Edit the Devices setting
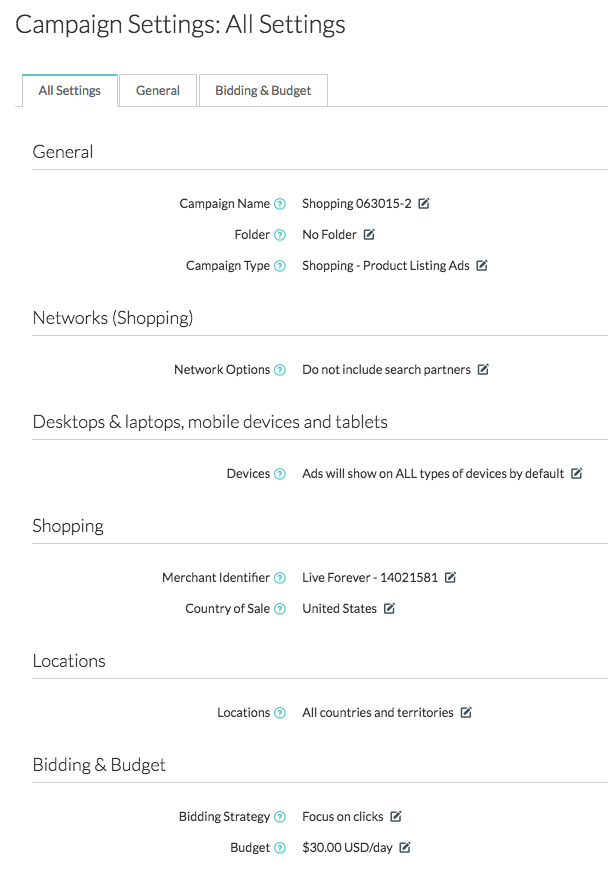The height and width of the screenshot is (869, 608). [577, 474]
